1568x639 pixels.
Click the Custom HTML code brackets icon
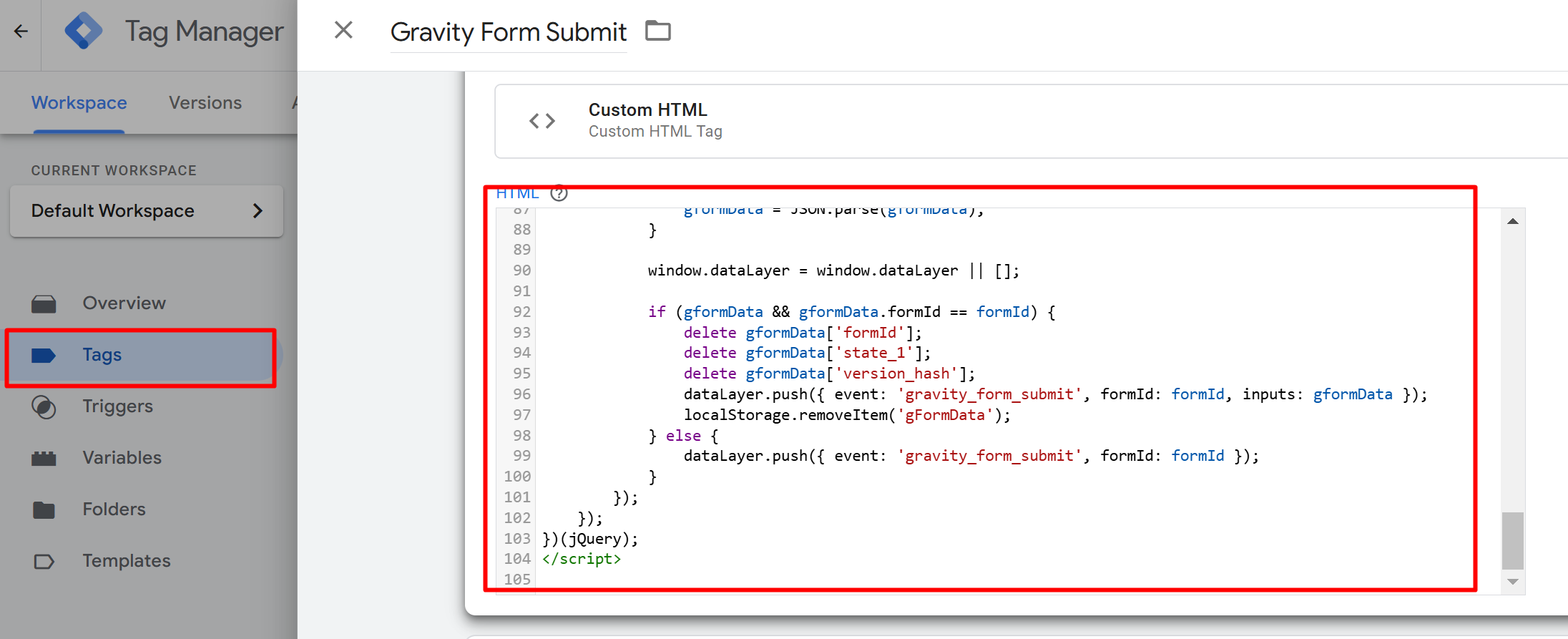pyautogui.click(x=542, y=121)
